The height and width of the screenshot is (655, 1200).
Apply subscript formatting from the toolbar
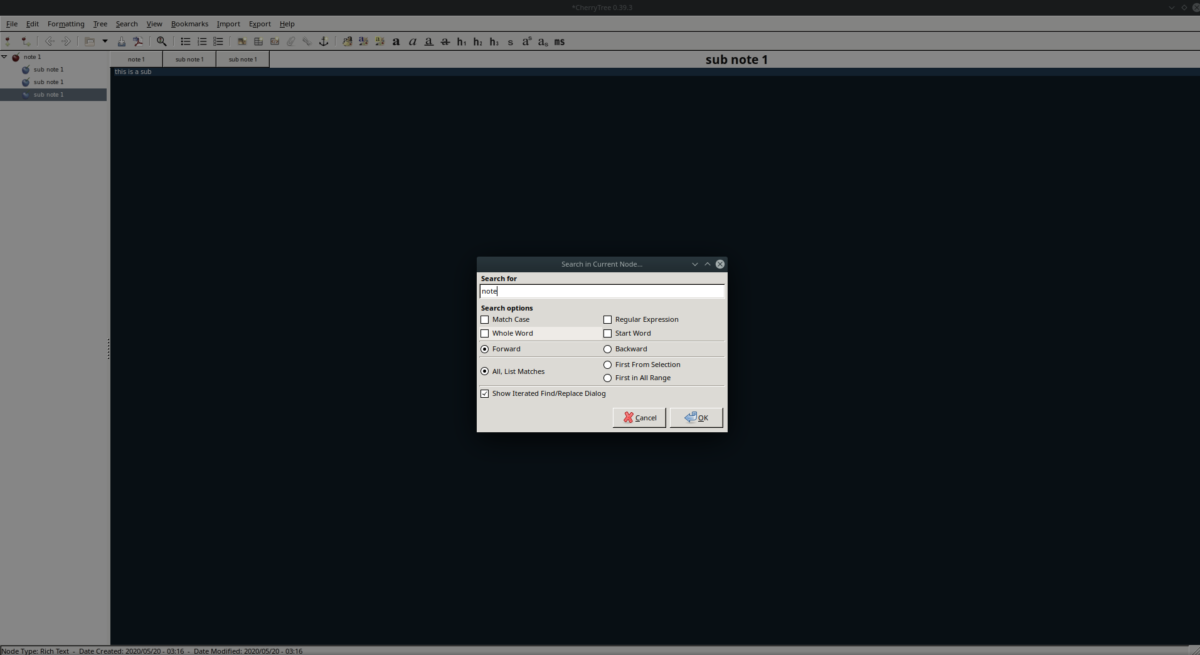point(543,41)
